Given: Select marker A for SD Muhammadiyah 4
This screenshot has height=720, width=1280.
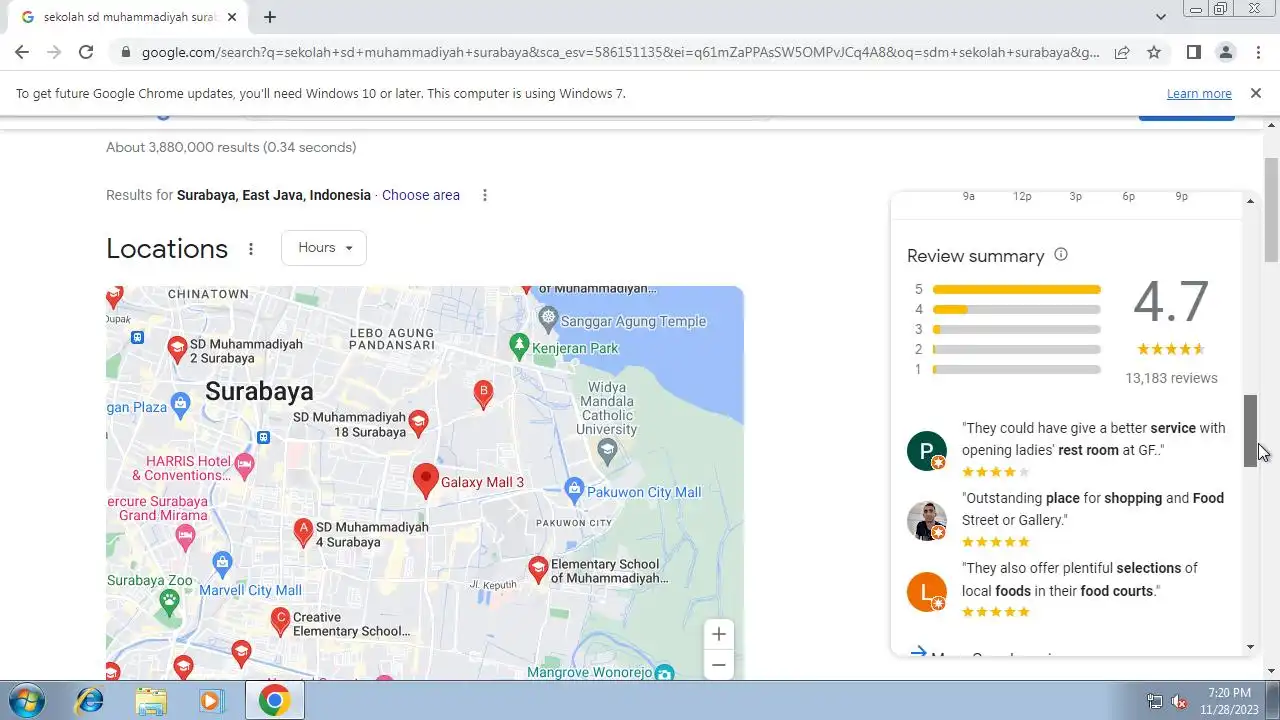Looking at the screenshot, I should tap(303, 532).
